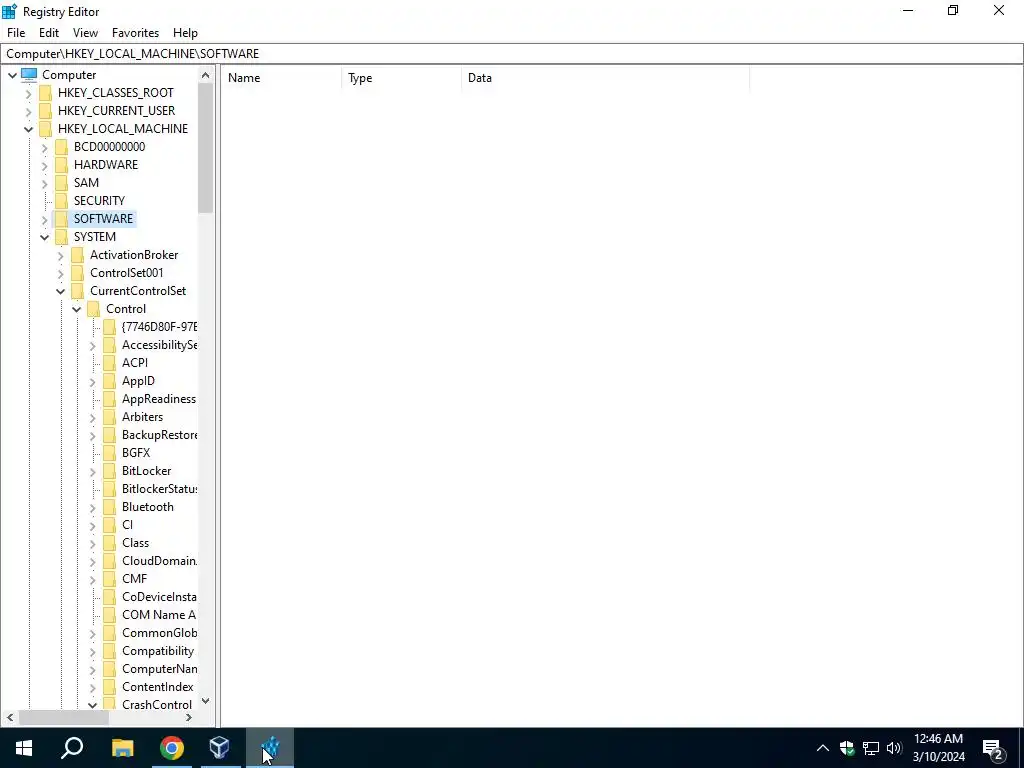1024x768 pixels.
Task: Collapse the SYSTEM key arrow
Action: click(44, 237)
